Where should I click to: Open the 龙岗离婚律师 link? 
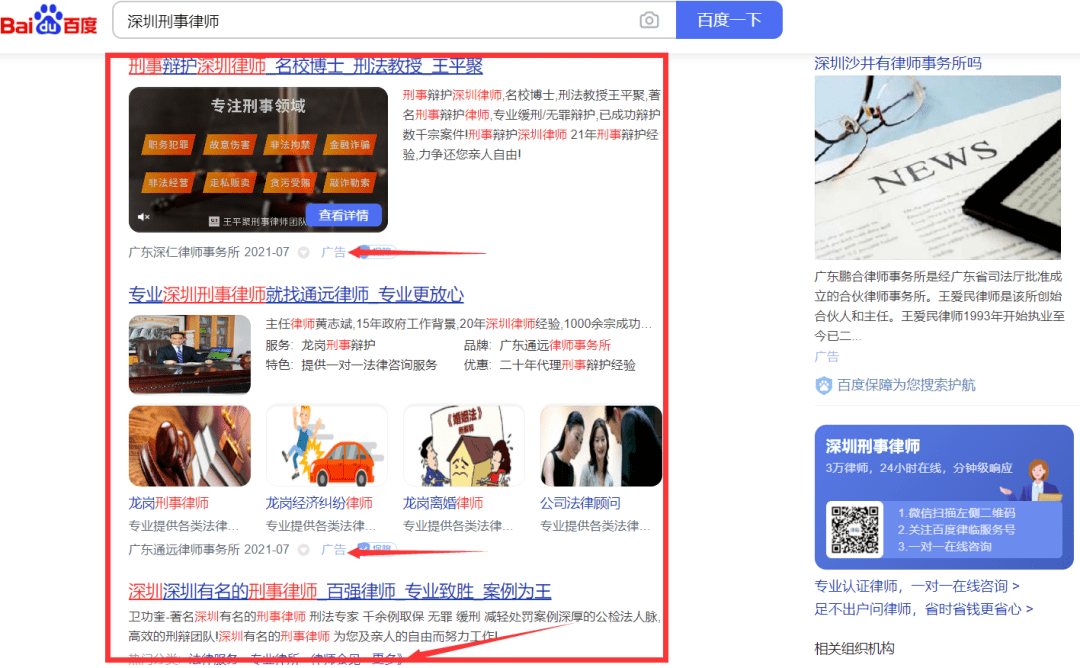point(443,503)
